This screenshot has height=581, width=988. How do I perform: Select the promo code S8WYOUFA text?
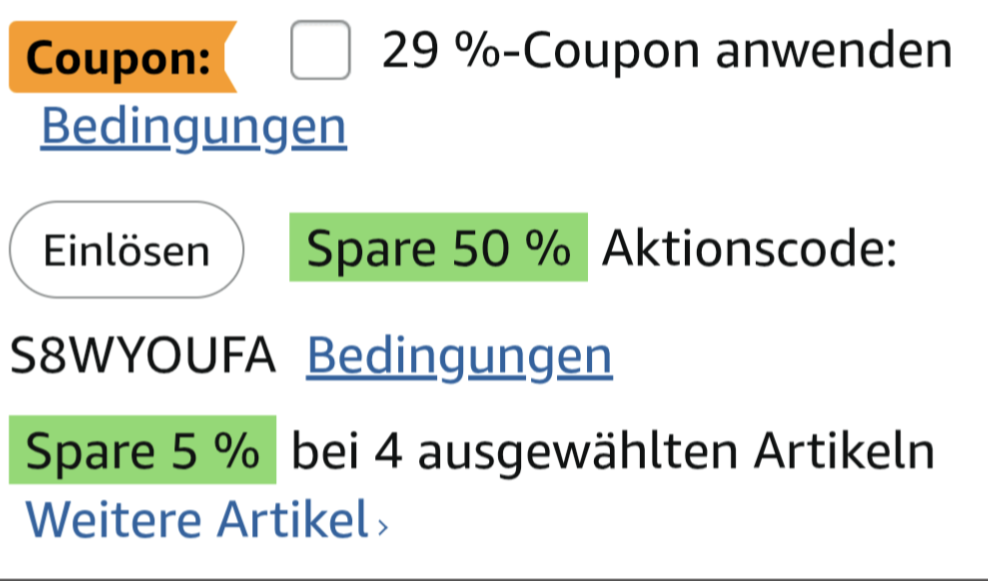[x=142, y=355]
